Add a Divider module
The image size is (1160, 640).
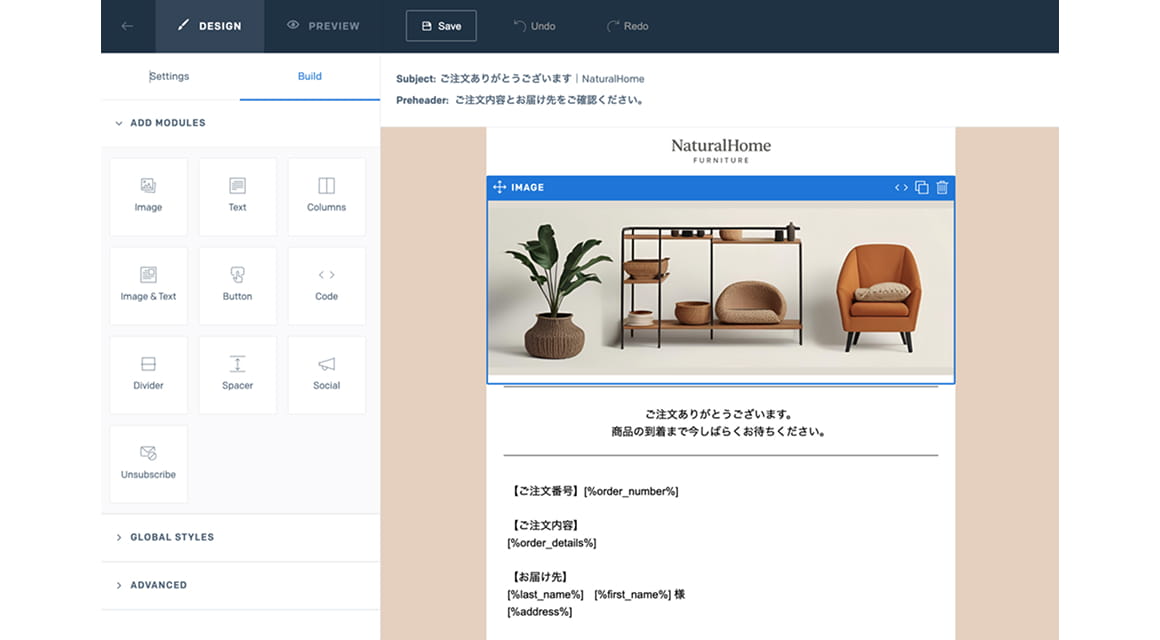click(148, 374)
